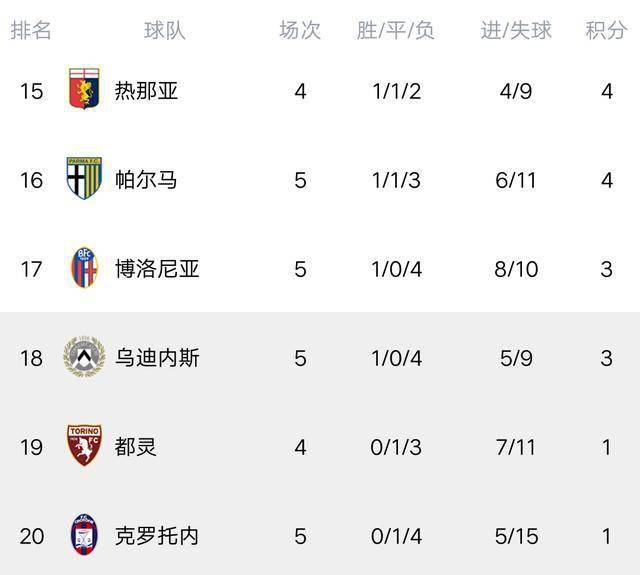This screenshot has width=640, height=575.
Task: Select the 胜/平/负 column header
Action: (x=396, y=30)
